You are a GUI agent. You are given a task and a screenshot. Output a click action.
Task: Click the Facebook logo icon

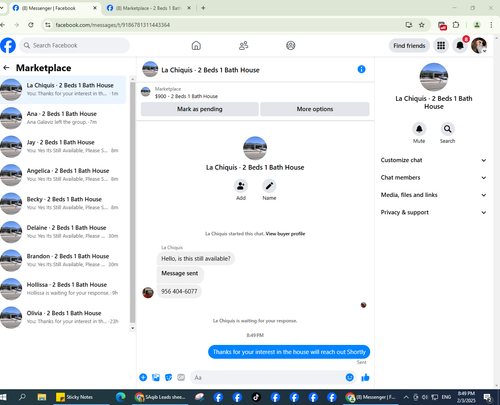8,45
